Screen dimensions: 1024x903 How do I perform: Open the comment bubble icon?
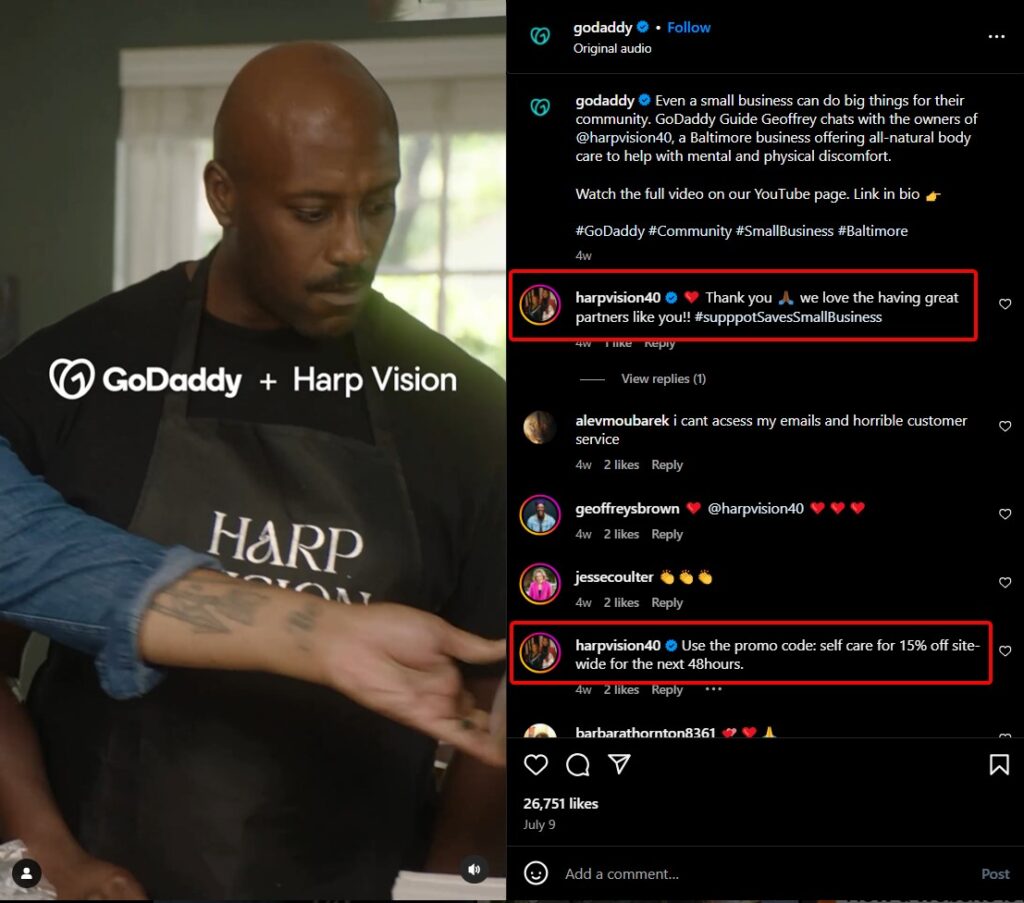pos(577,764)
